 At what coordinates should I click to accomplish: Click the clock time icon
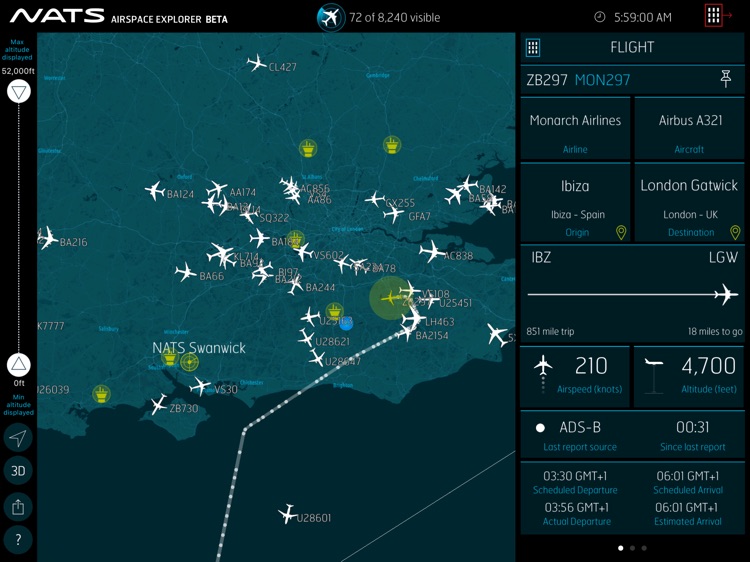click(599, 17)
